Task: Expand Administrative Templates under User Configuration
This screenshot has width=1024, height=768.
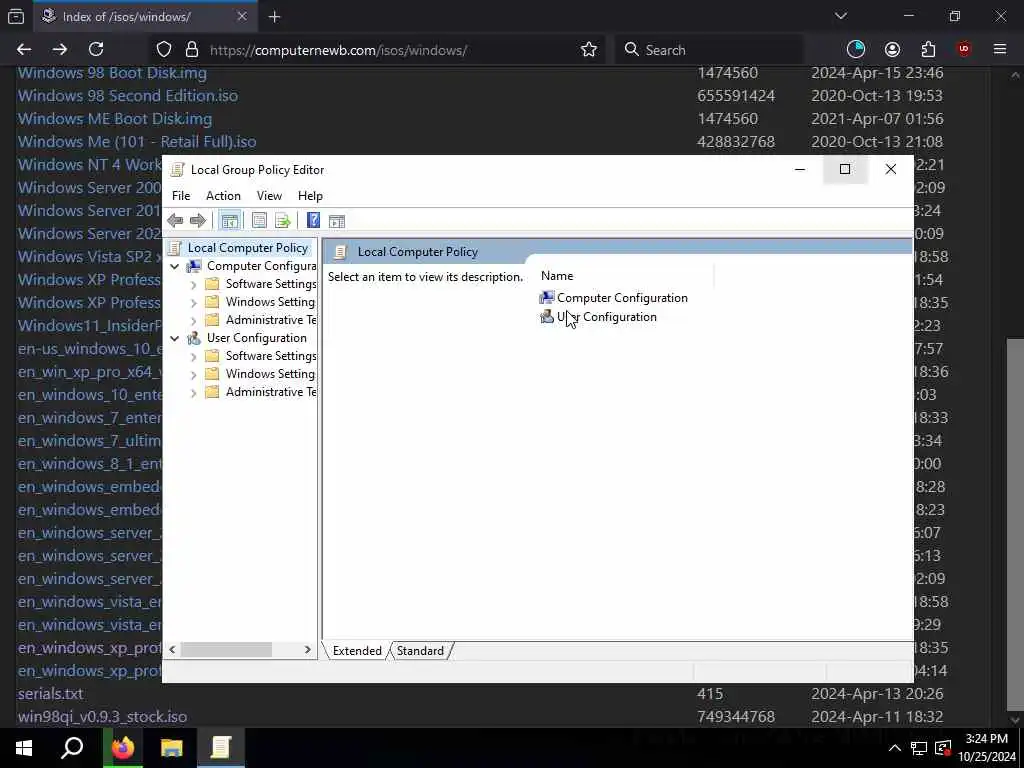Action: click(x=193, y=392)
